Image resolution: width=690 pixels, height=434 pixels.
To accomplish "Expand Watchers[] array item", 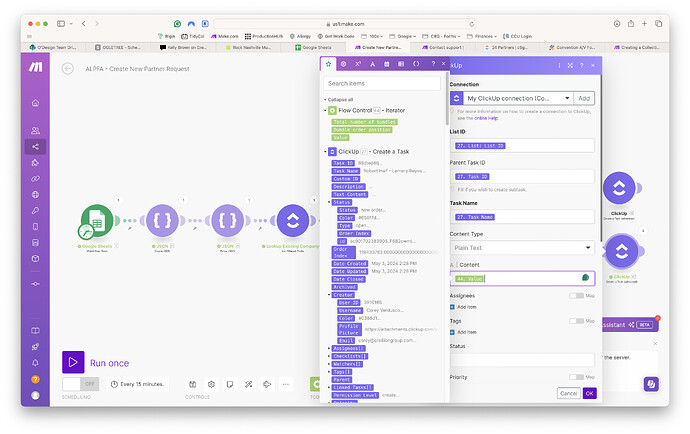I will [x=329, y=364].
